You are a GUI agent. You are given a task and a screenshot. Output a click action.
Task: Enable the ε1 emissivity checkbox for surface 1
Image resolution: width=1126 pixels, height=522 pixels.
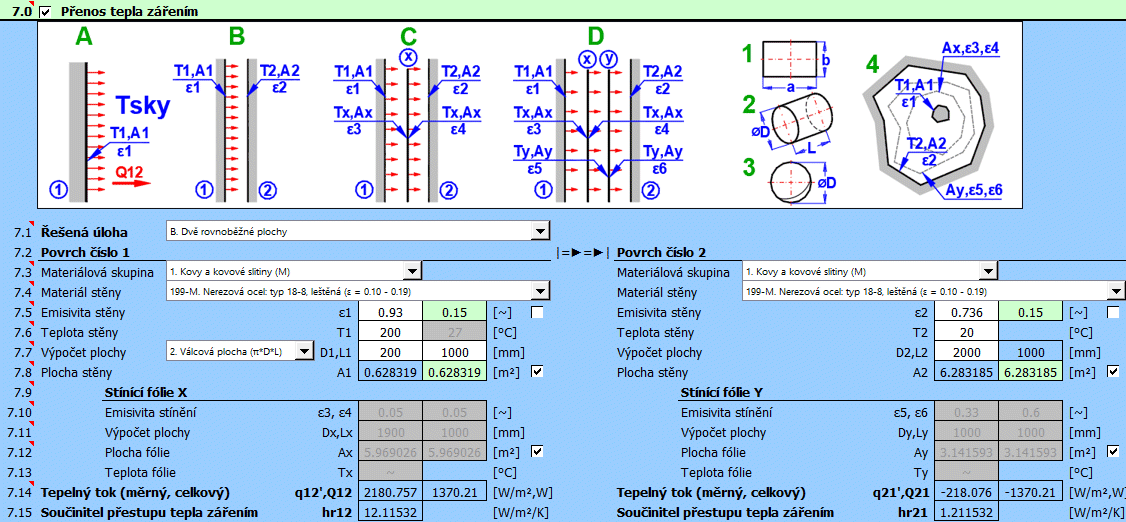[538, 313]
